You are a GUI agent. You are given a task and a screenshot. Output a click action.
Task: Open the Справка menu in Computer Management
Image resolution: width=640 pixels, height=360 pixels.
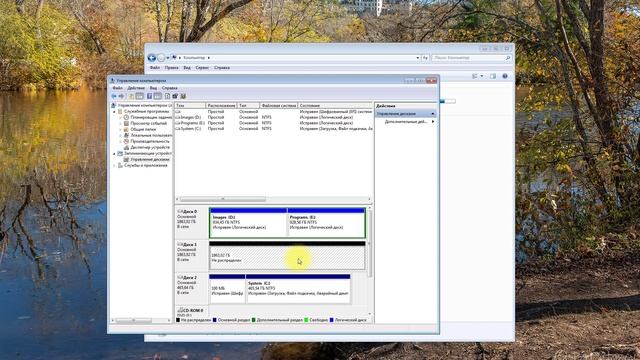point(169,88)
